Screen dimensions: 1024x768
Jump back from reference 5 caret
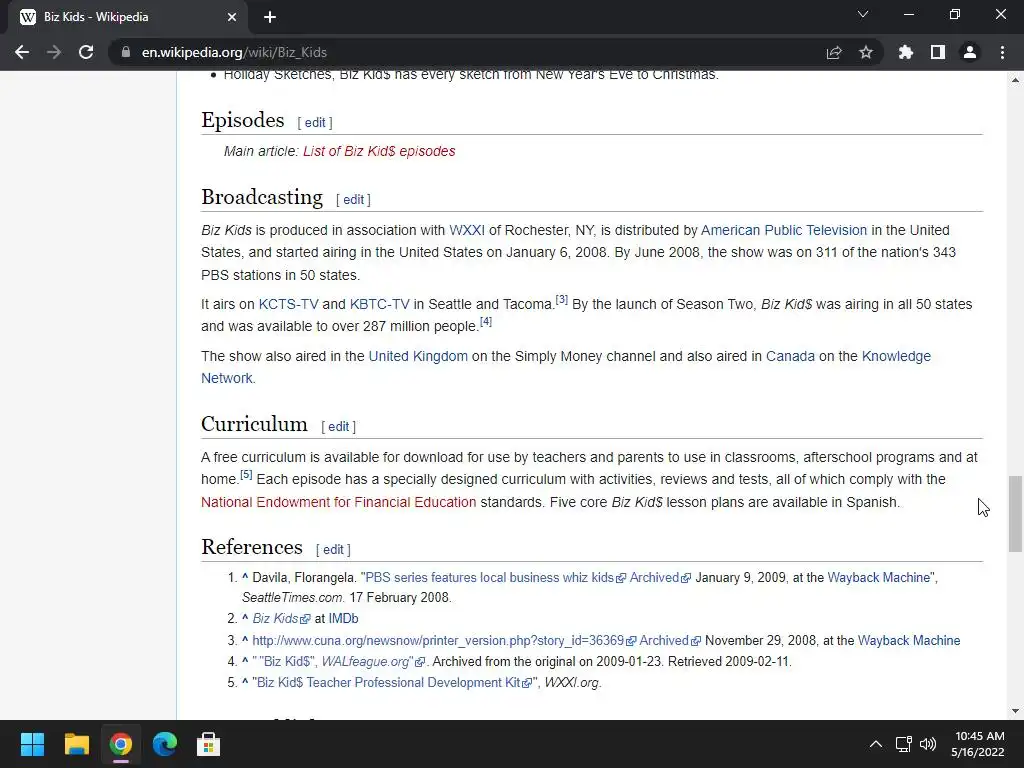(245, 682)
